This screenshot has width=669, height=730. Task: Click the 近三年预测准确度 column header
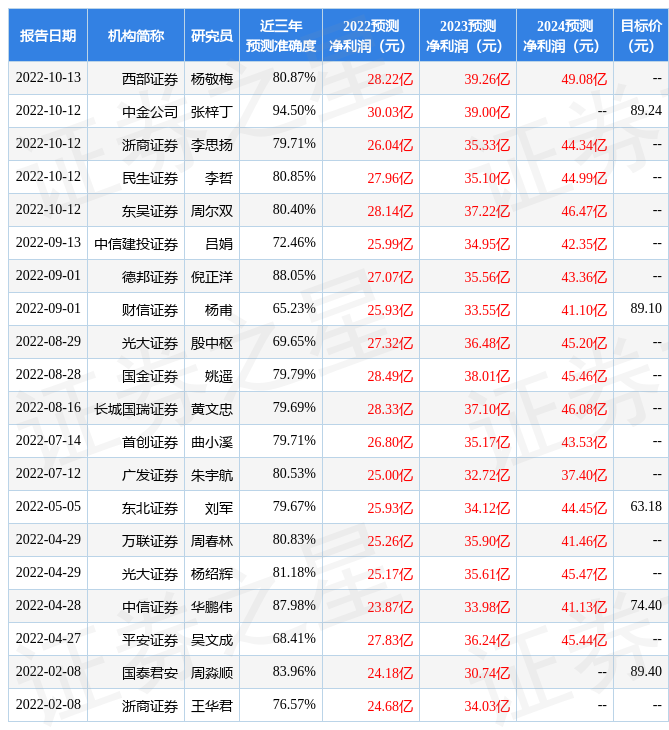coord(281,35)
